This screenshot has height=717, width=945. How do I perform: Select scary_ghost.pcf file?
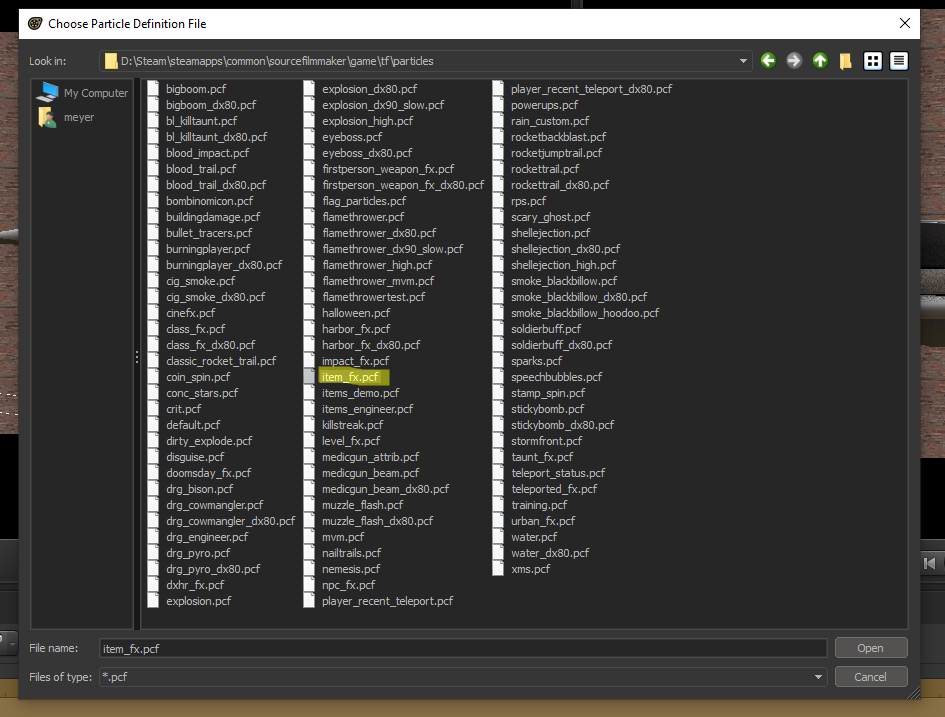(550, 217)
